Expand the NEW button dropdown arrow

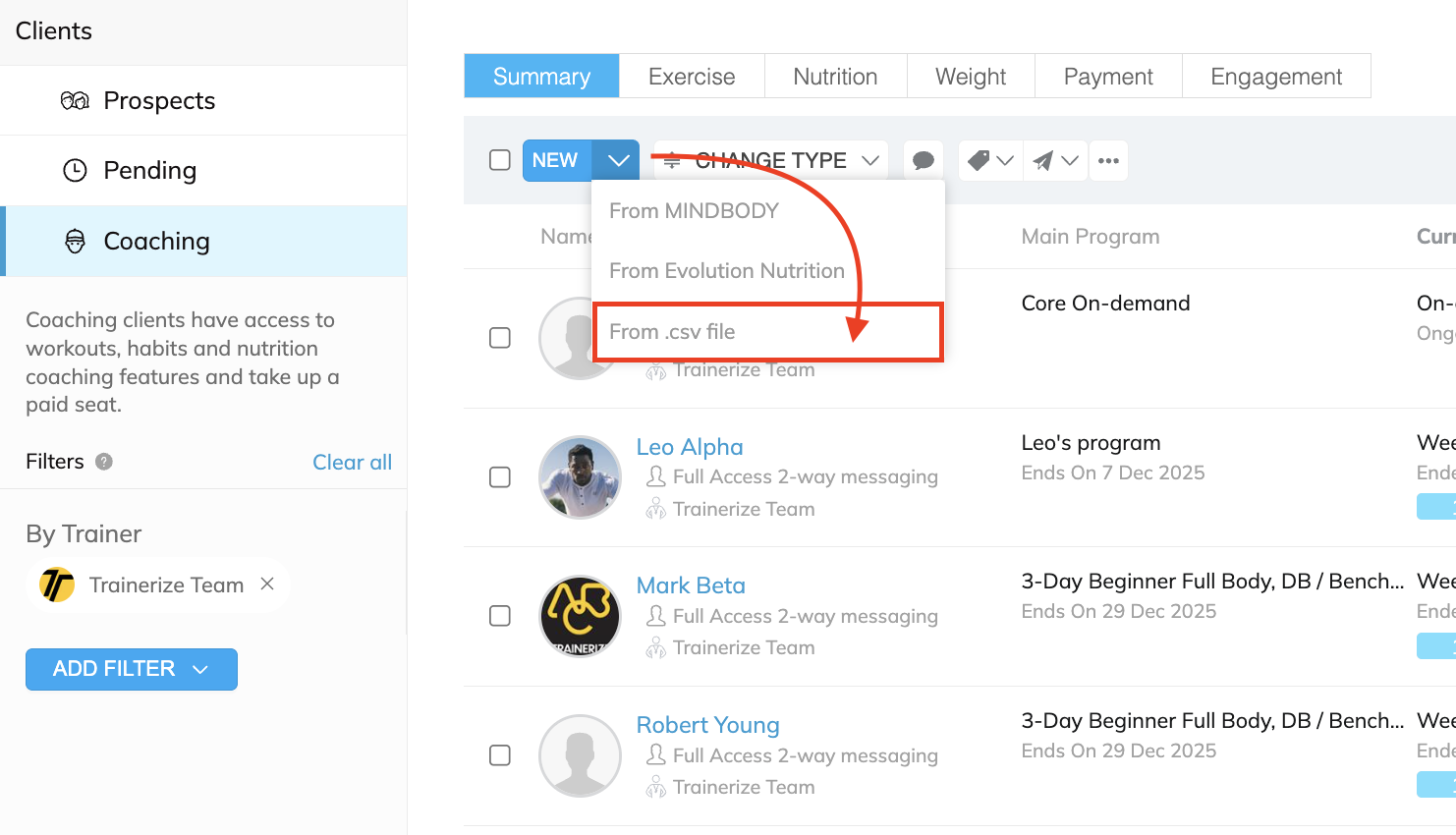617,159
